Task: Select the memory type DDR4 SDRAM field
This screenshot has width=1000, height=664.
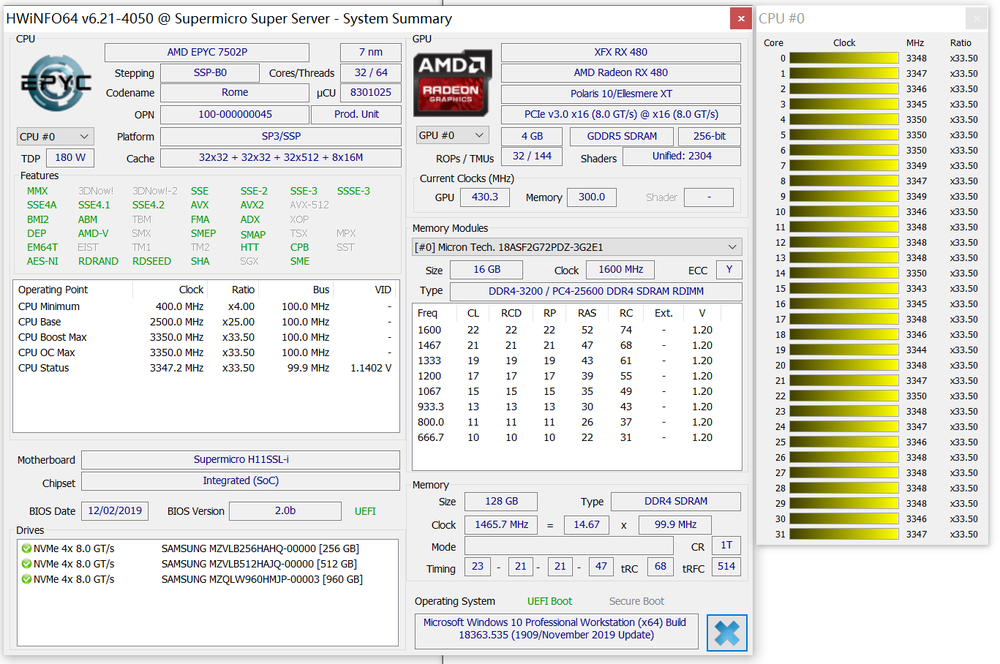Action: 676,501
